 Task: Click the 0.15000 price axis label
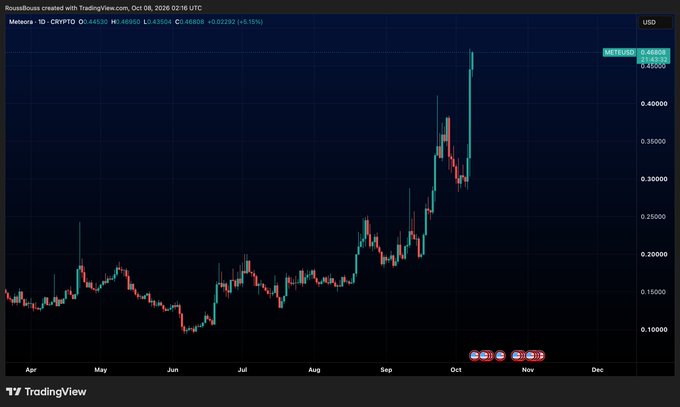[x=653, y=292]
